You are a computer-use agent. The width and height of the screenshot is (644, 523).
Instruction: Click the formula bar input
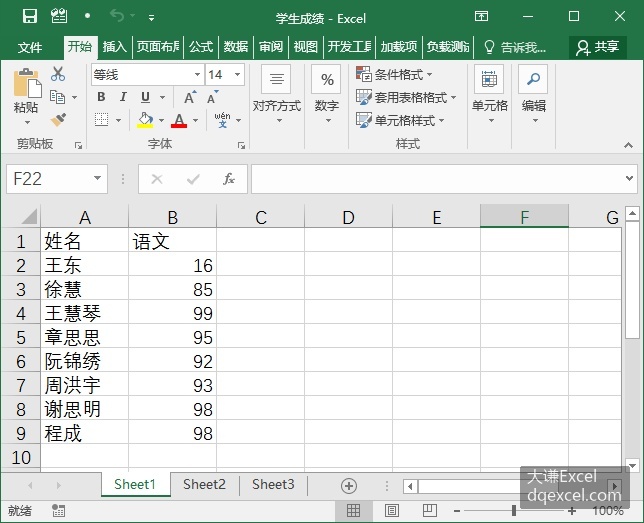pos(437,179)
